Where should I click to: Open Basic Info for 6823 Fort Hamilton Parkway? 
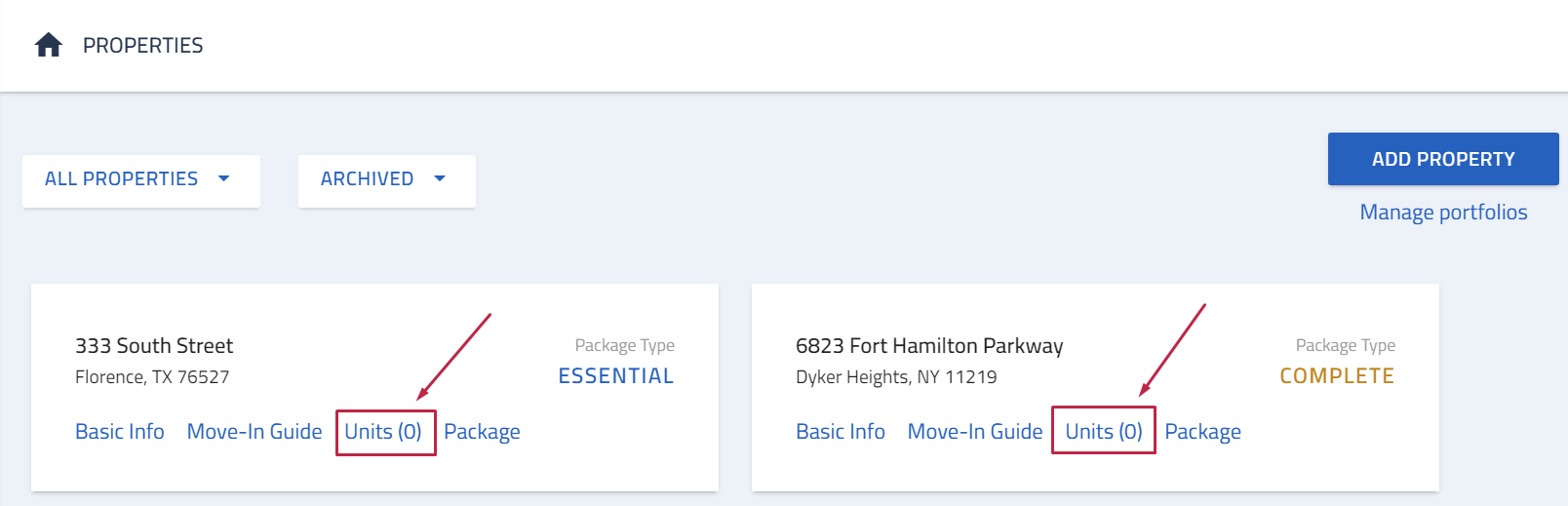coord(841,431)
